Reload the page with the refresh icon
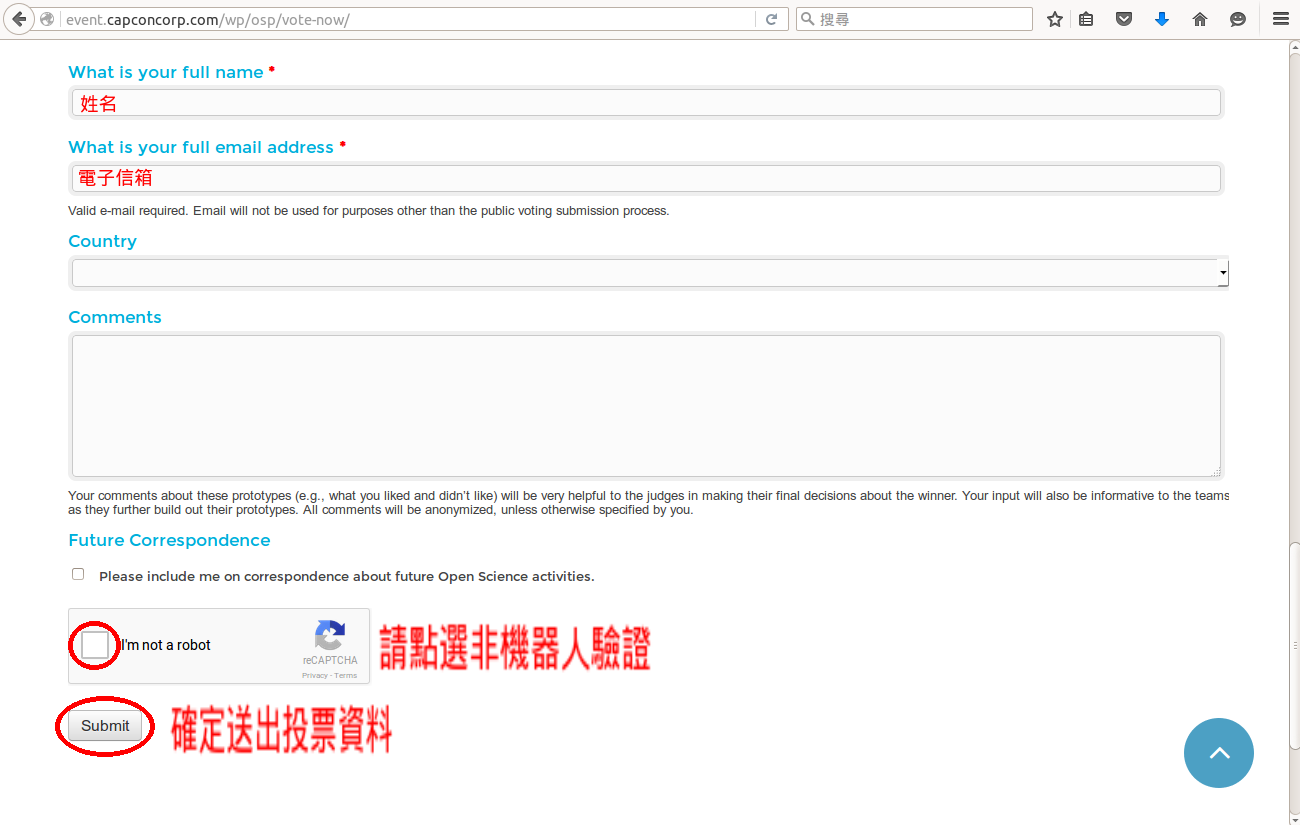This screenshot has height=825, width=1300. point(771,19)
